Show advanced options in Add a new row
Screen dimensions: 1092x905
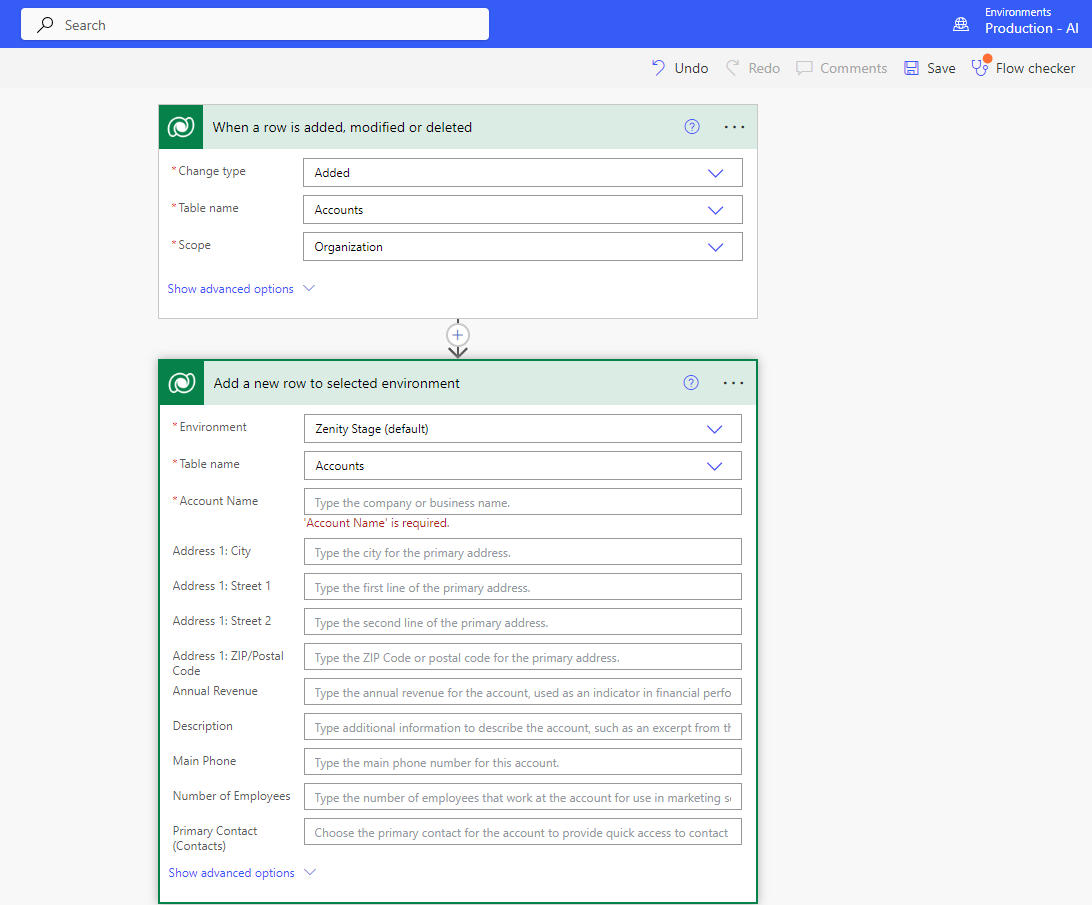tap(242, 873)
